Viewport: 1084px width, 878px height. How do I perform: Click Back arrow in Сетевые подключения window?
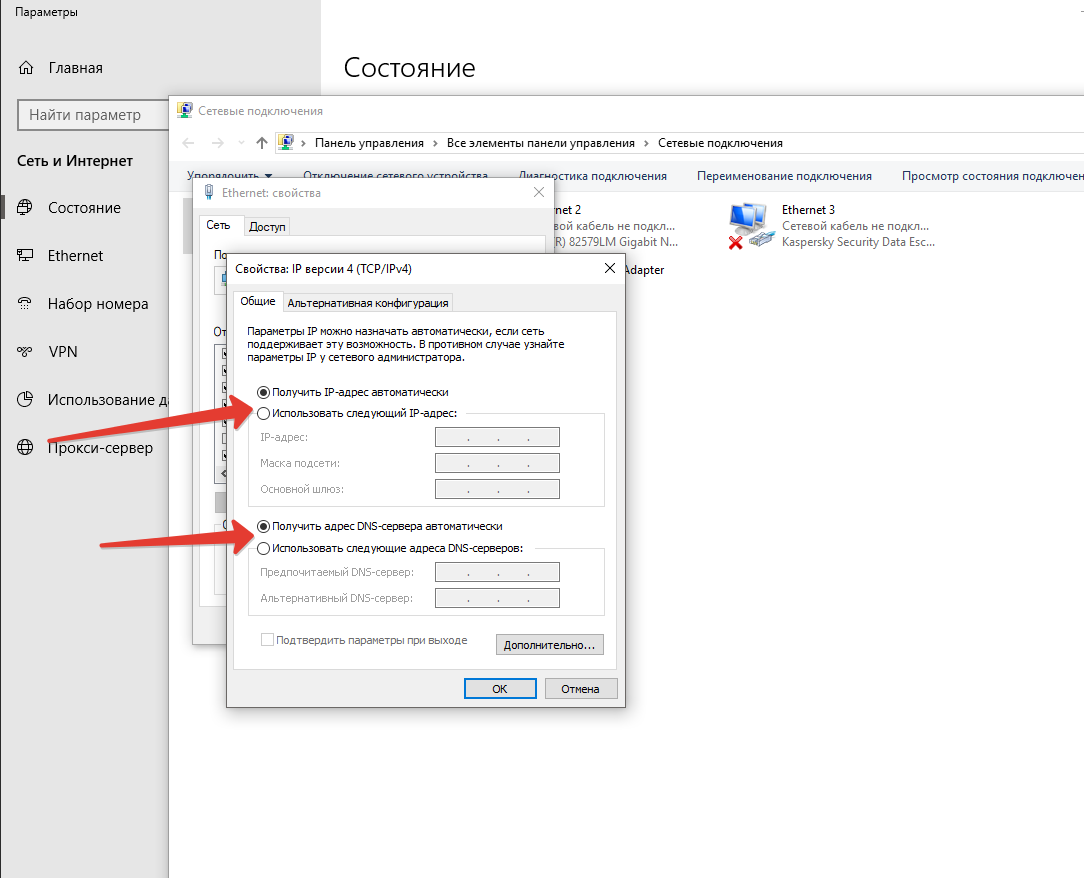pyautogui.click(x=188, y=143)
